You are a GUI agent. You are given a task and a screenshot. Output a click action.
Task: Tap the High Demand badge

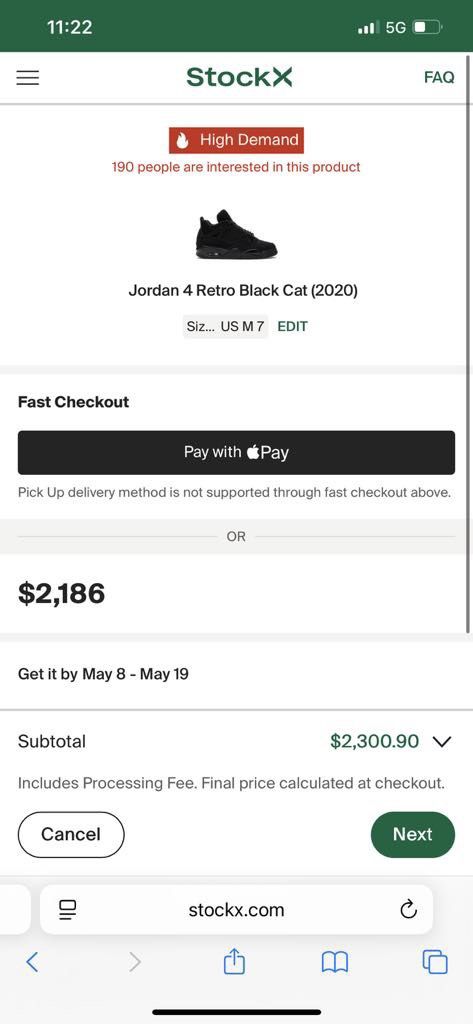[236, 140]
